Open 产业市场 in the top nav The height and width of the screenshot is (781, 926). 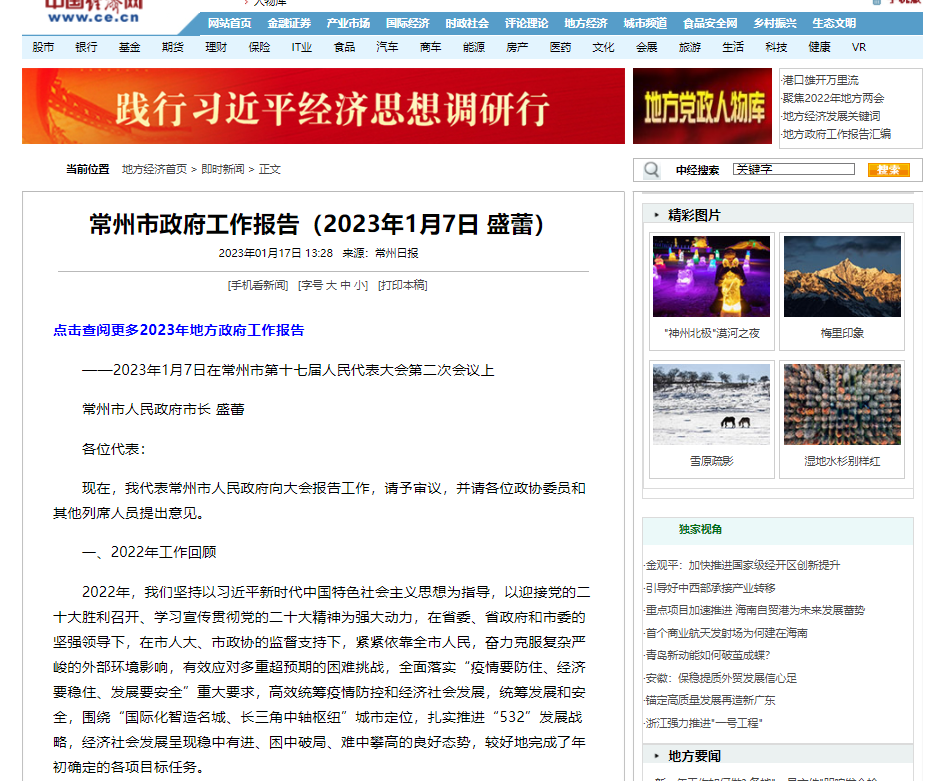pyautogui.click(x=348, y=23)
